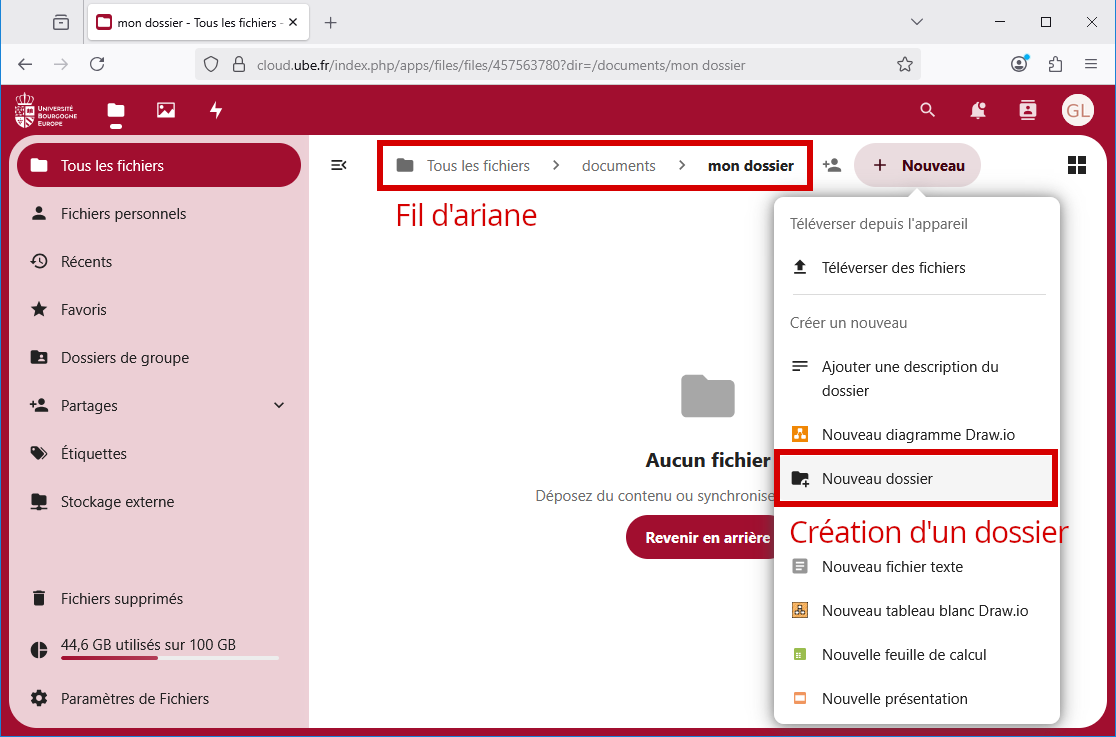Open the notifications bell
1116x737 pixels.
tap(977, 110)
